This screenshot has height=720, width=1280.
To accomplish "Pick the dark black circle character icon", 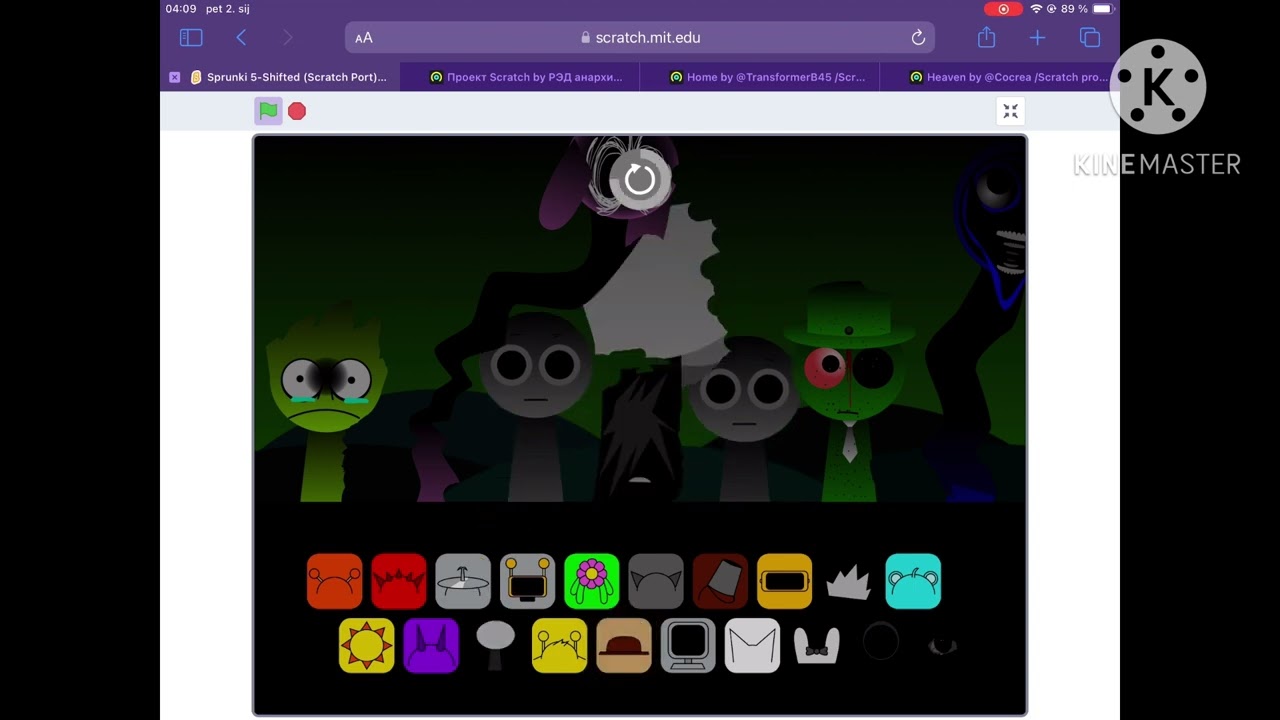I will click(x=881, y=642).
